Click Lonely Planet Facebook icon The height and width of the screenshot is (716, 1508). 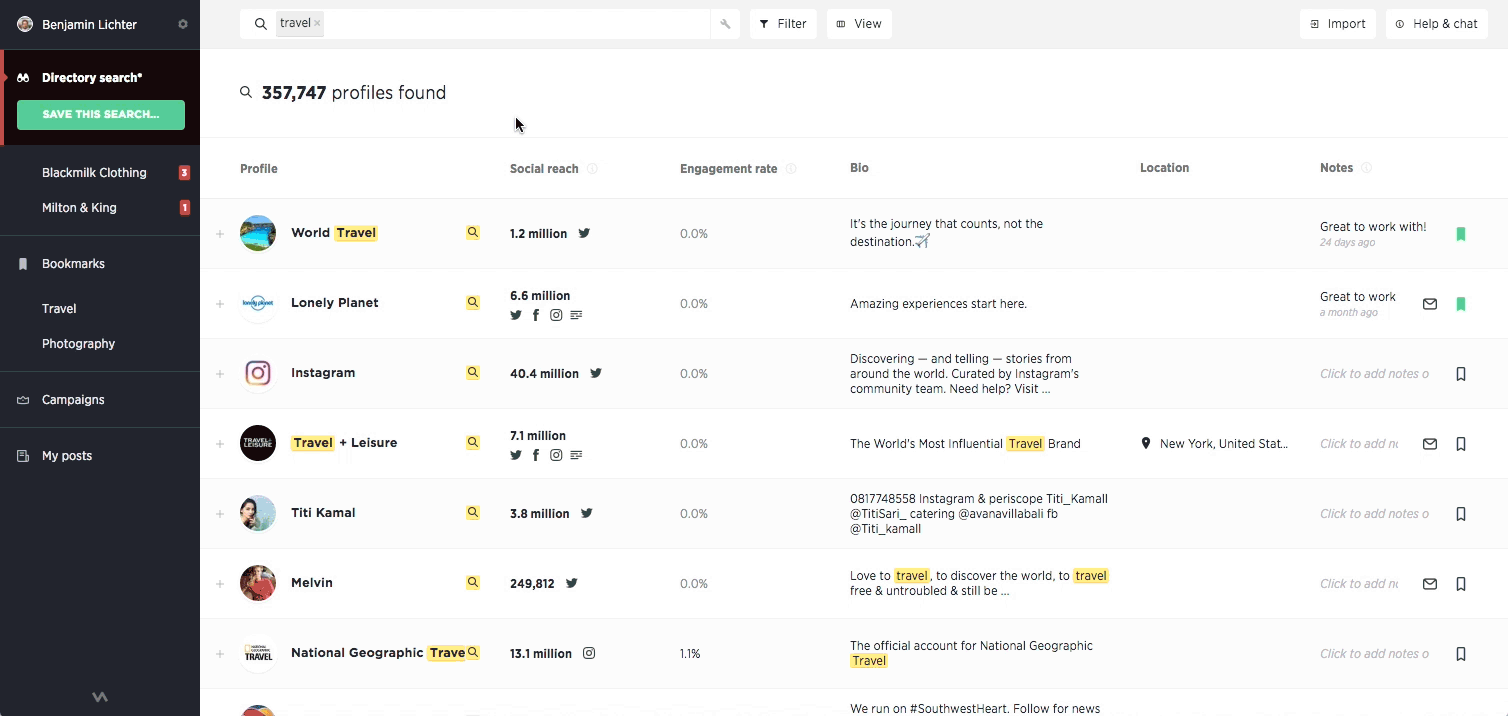pos(536,315)
